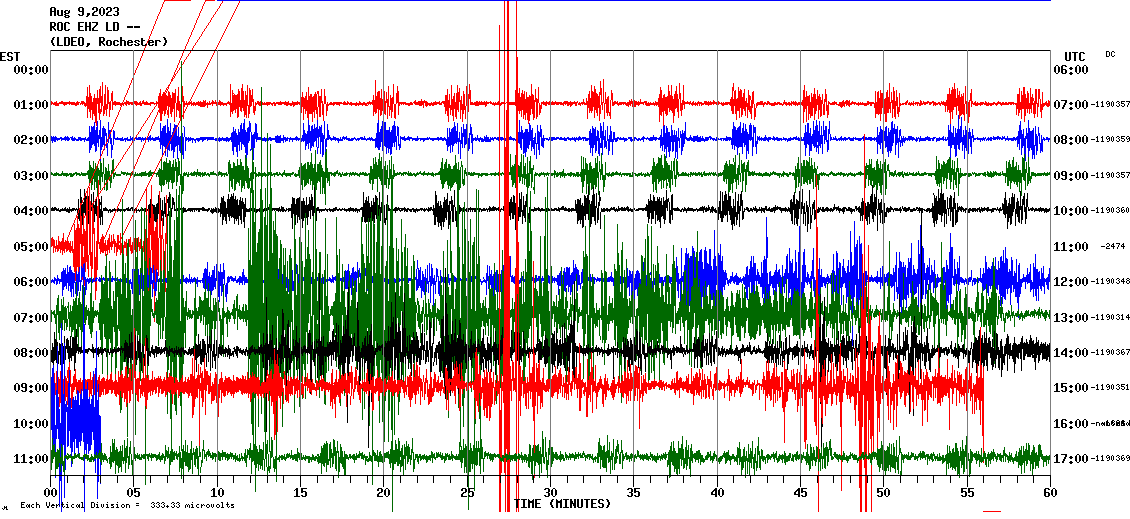Viewport: 1130px width, 519px height.
Task: Click the Aug 9,2023 date label
Action: [83, 12]
